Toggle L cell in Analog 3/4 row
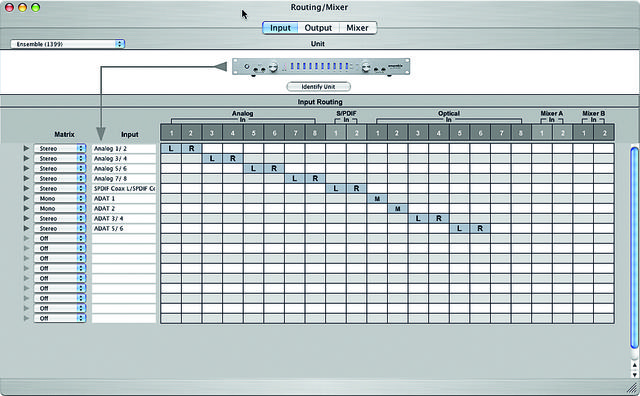 pyautogui.click(x=212, y=158)
